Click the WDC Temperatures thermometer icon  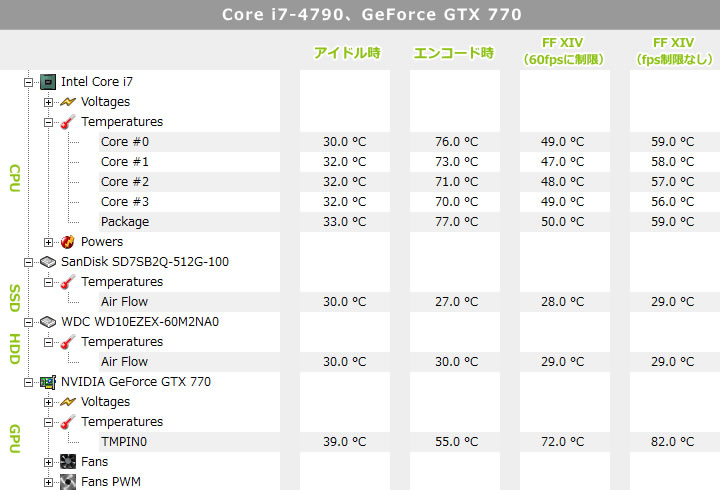[68, 342]
